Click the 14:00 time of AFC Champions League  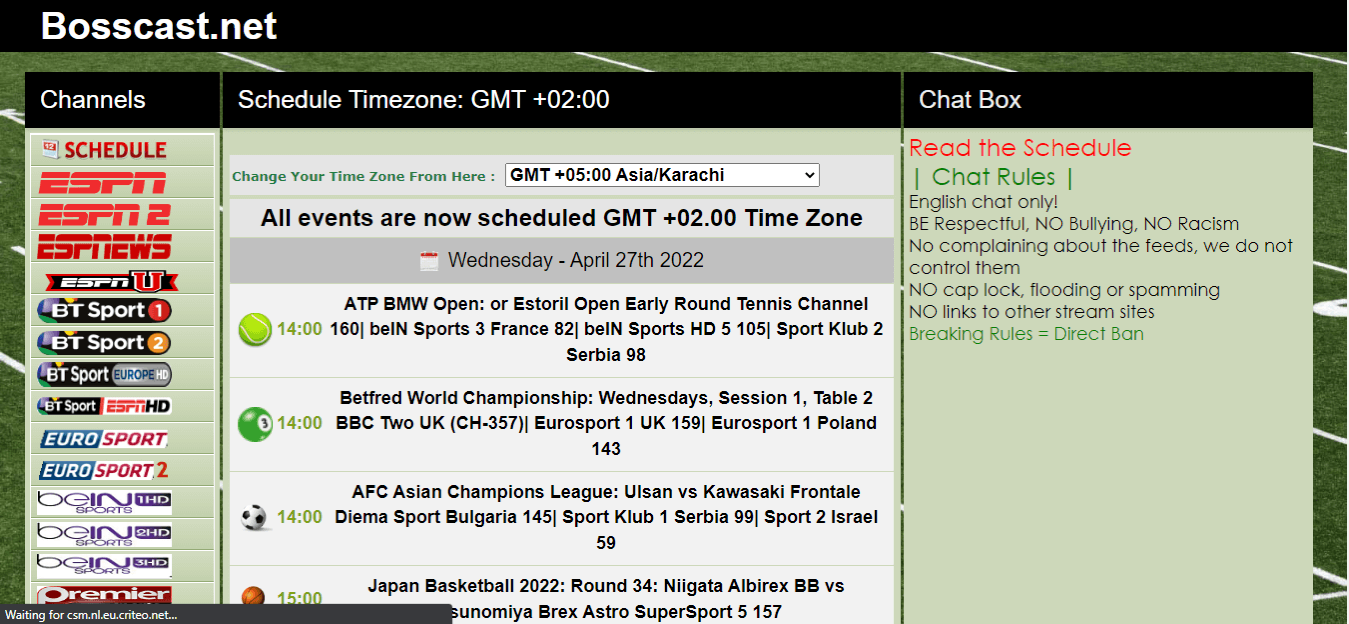pos(299,517)
